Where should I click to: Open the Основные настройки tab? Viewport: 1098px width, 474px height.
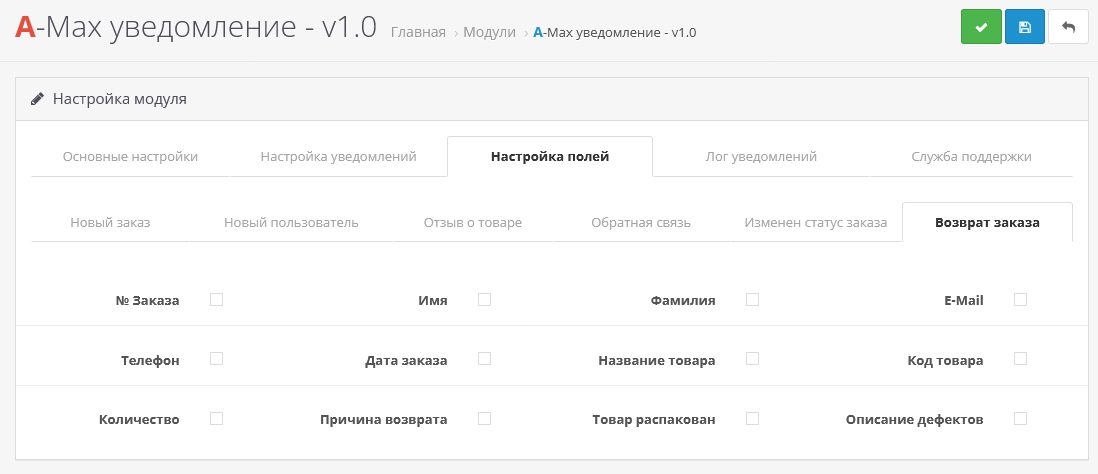point(130,157)
